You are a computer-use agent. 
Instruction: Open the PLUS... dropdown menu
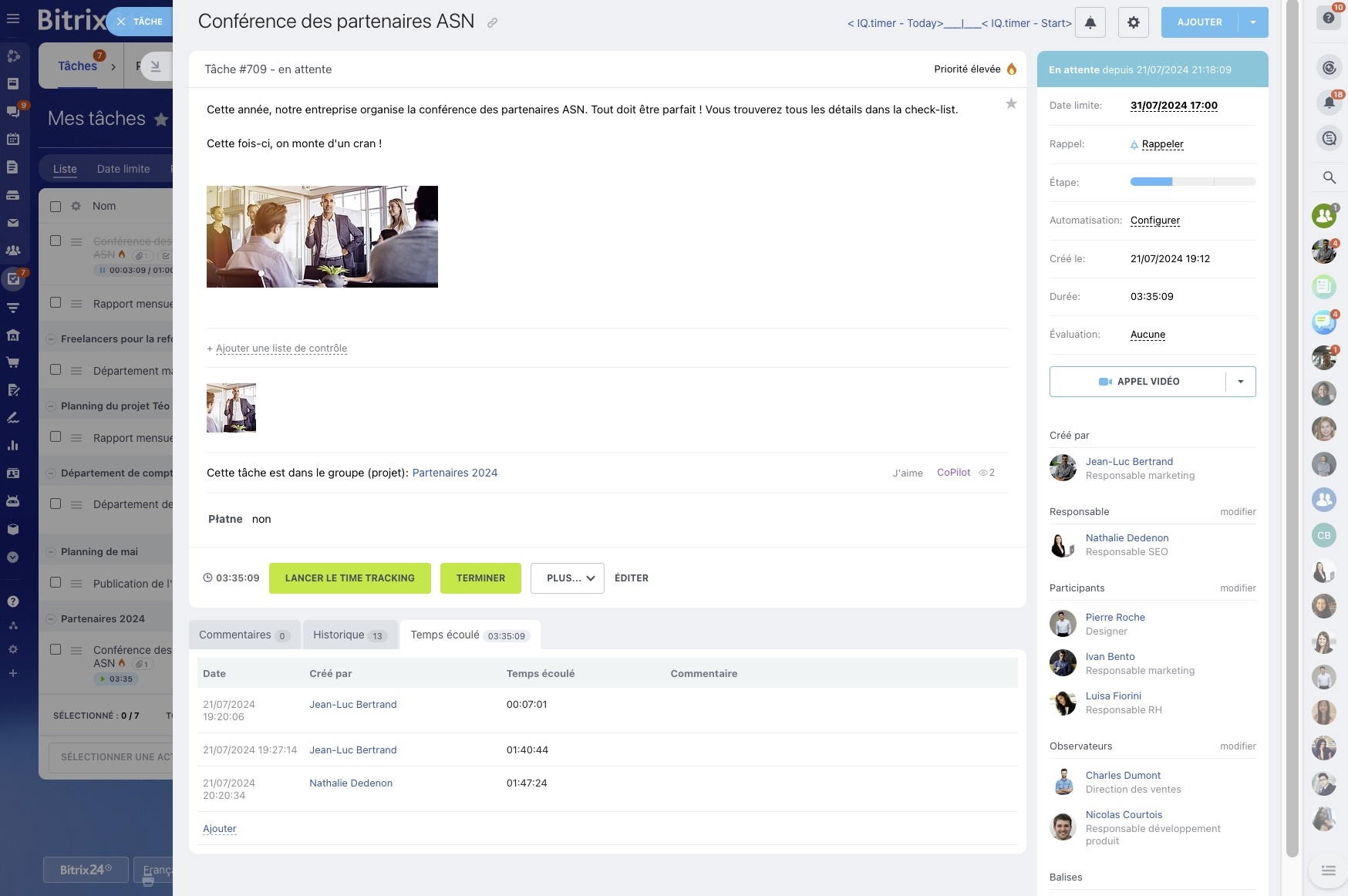[568, 578]
